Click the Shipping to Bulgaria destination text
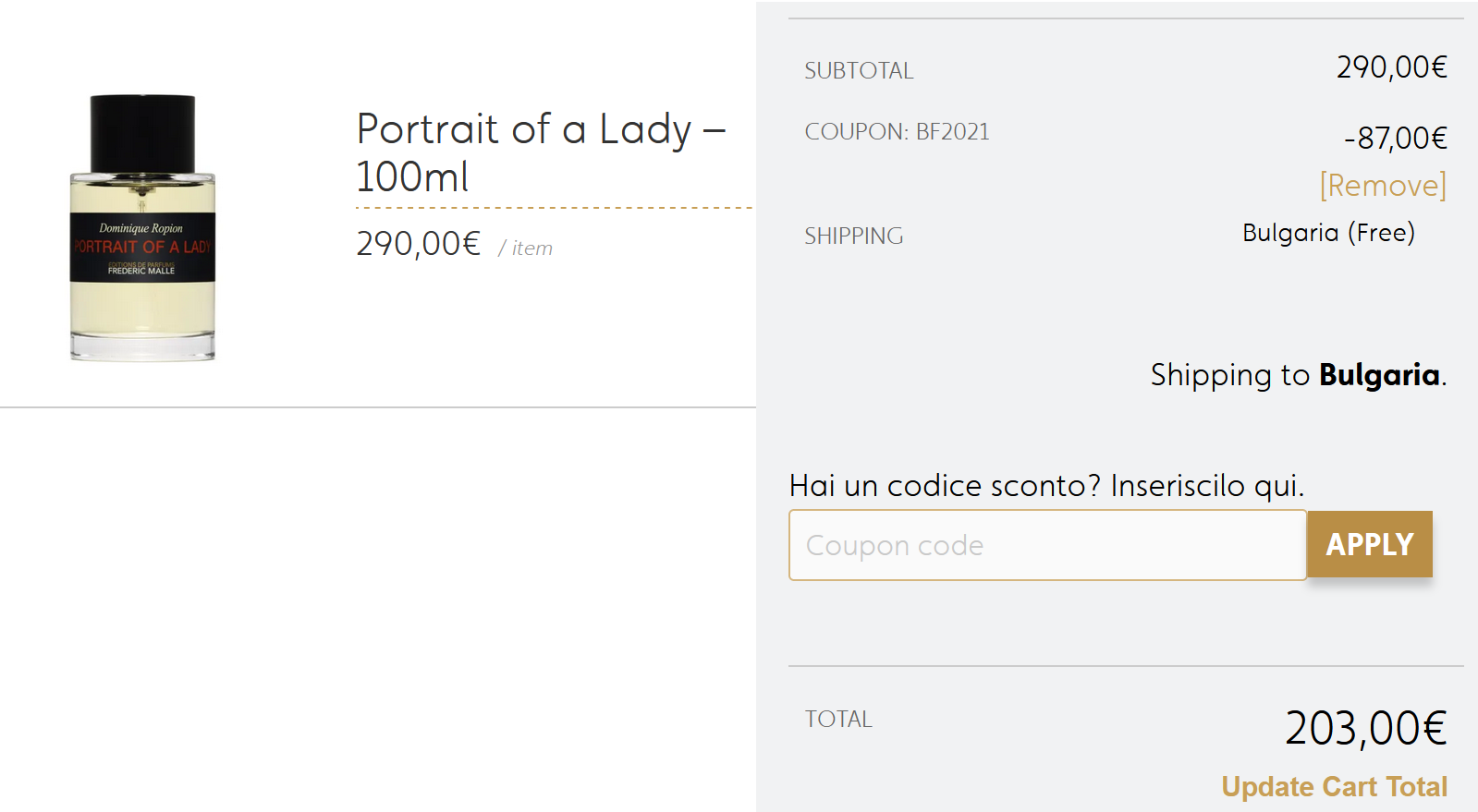Image resolution: width=1478 pixels, height=812 pixels. (x=1298, y=375)
